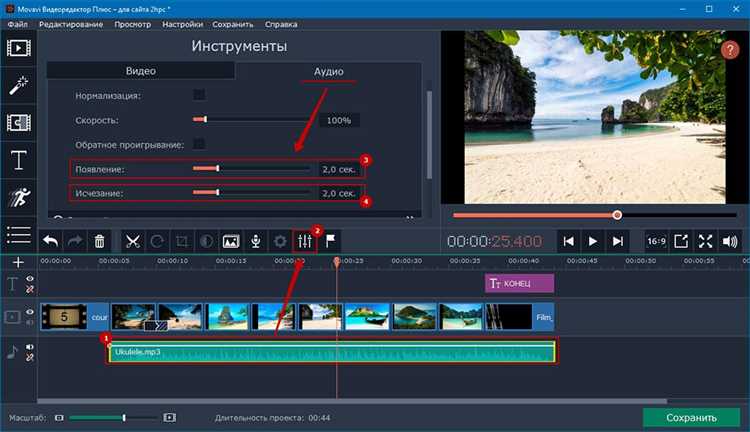Open the Настройки menu
The image size is (750, 432).
pos(182,24)
